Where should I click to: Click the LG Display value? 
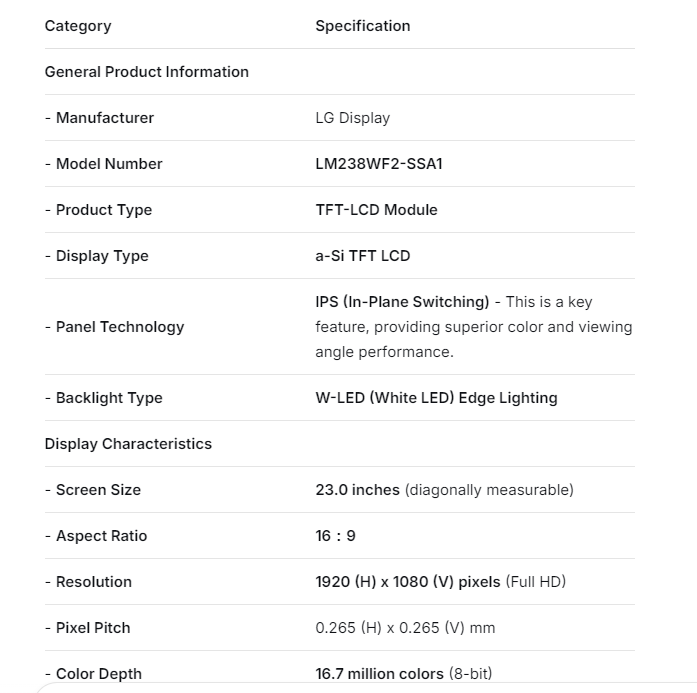pos(352,118)
